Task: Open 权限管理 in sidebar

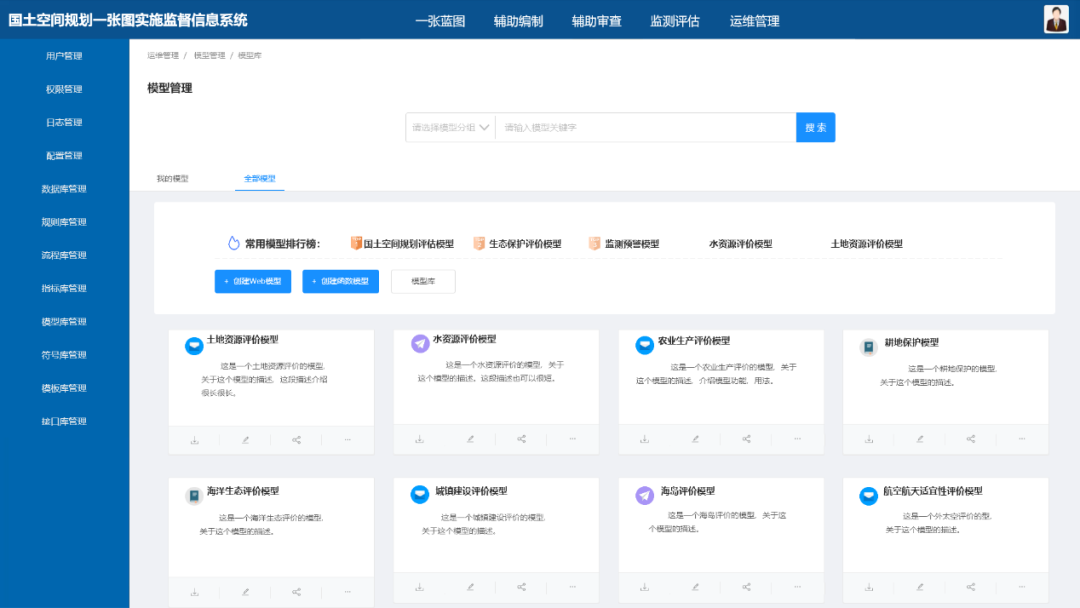Action: point(64,89)
